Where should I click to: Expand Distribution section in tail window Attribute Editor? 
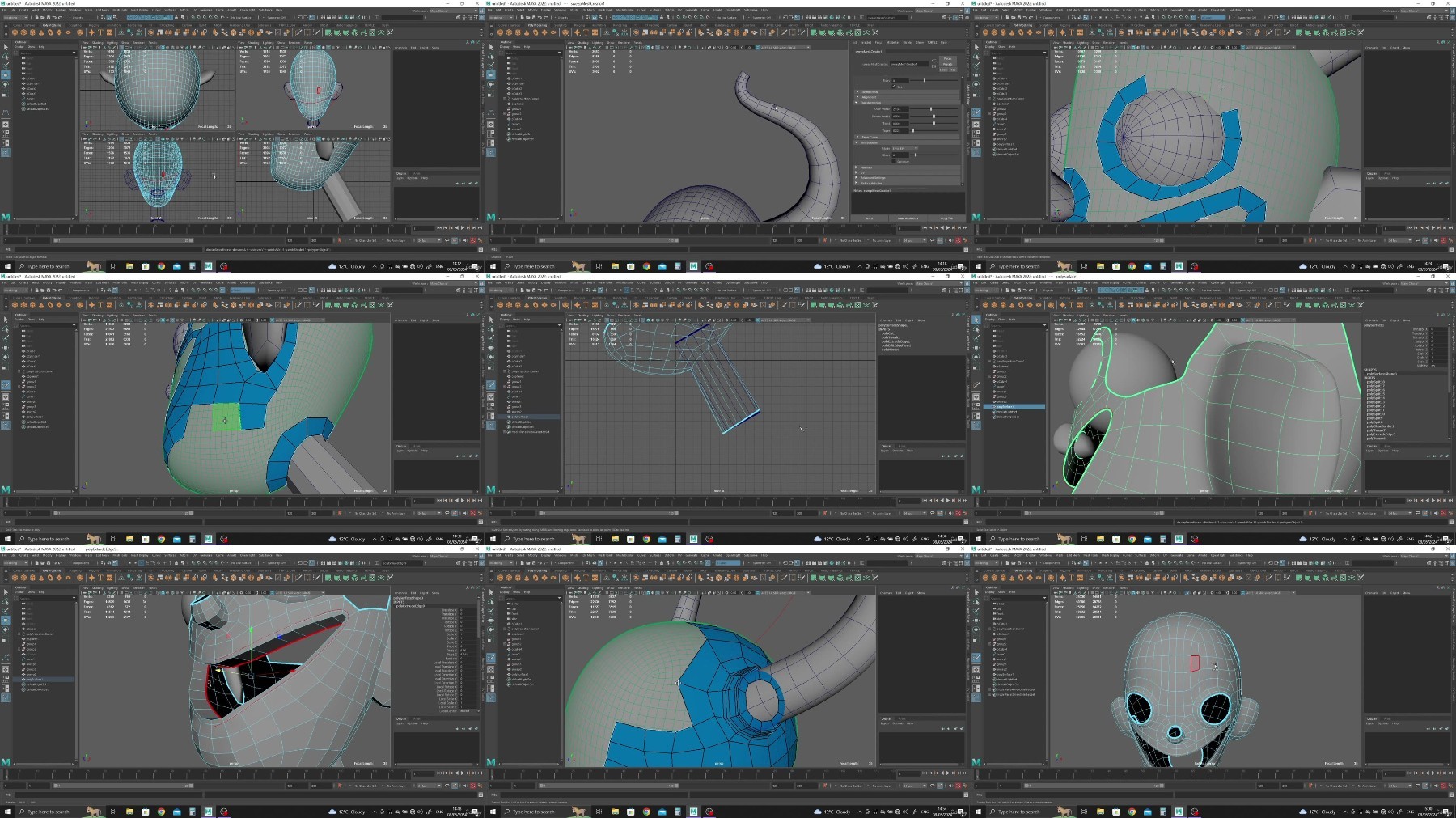pyautogui.click(x=908, y=91)
